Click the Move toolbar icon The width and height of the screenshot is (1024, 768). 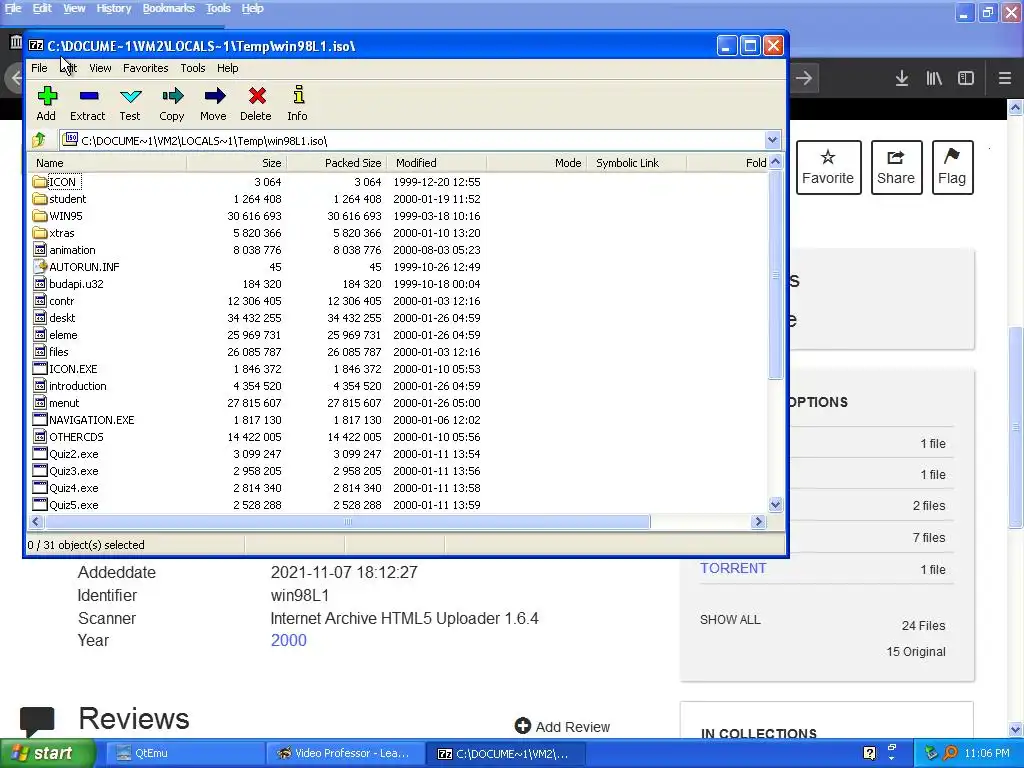tap(214, 97)
